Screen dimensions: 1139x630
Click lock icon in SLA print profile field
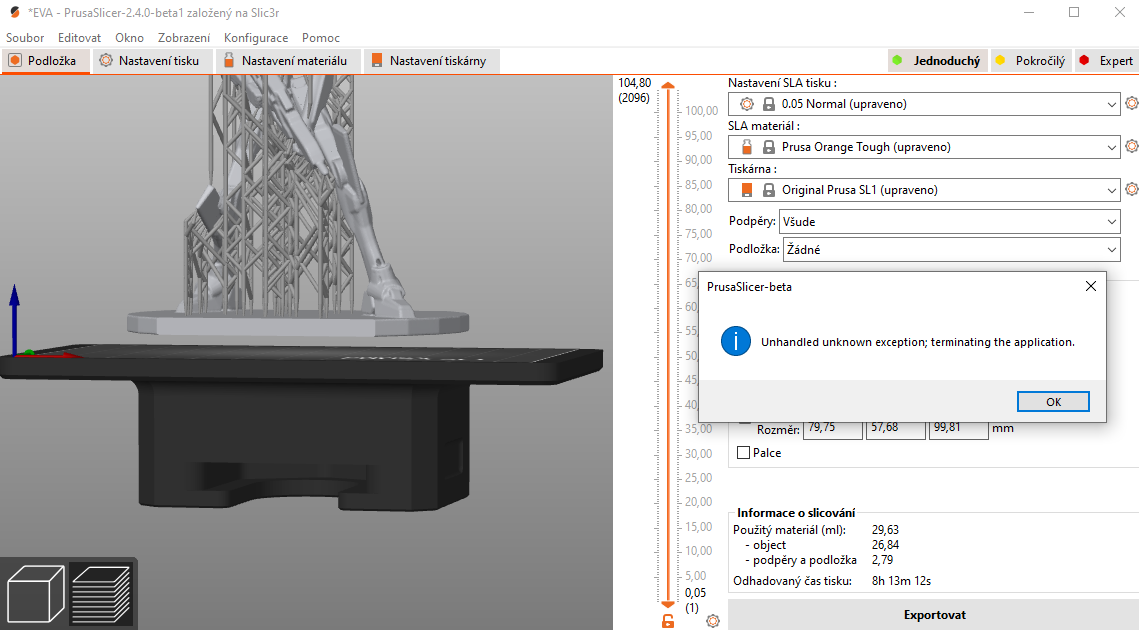pyautogui.click(x=769, y=104)
